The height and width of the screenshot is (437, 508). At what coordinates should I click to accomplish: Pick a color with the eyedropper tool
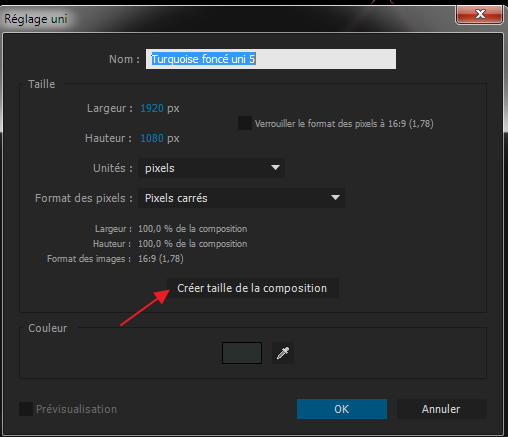click(283, 353)
